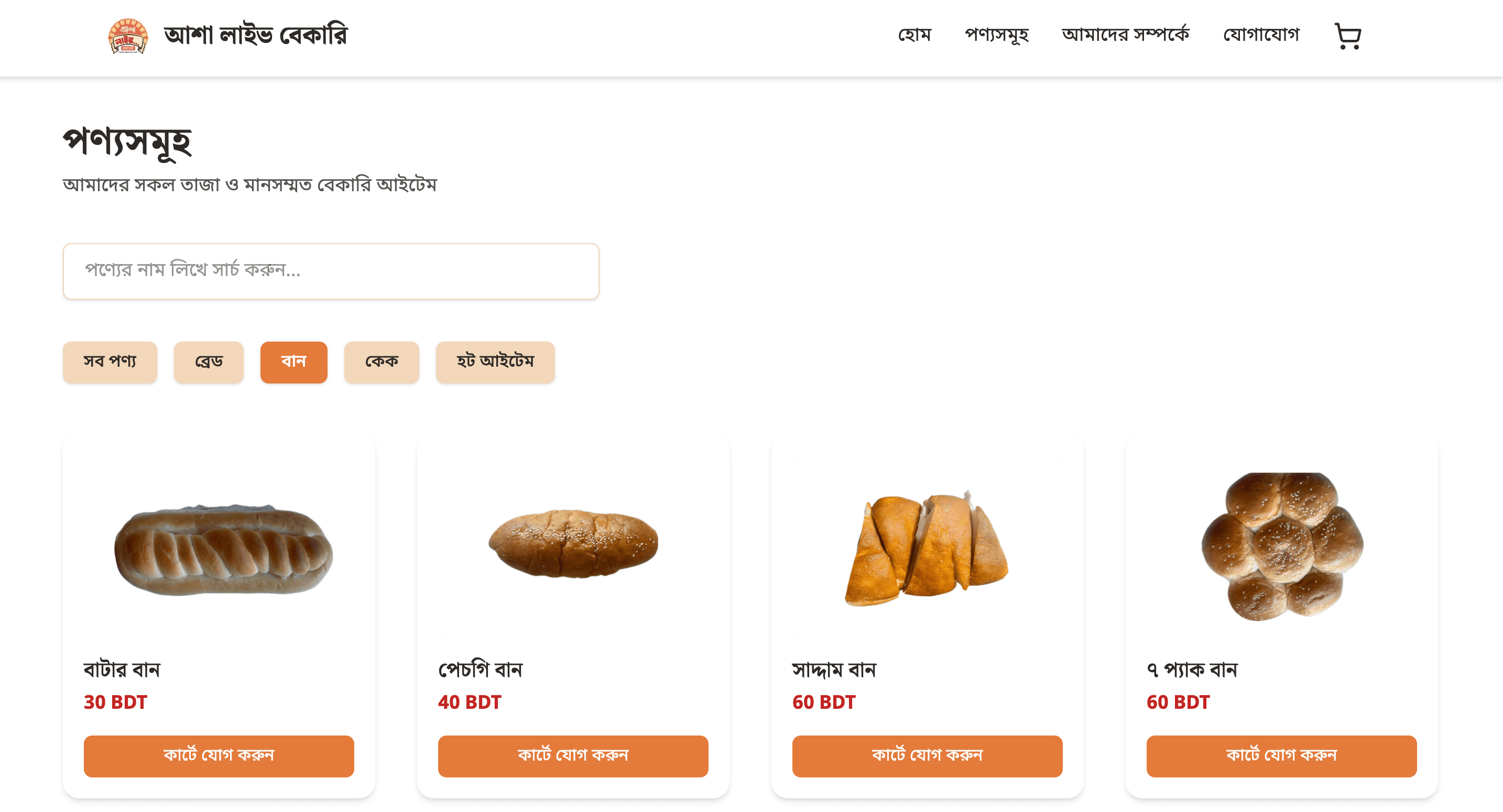The width and height of the screenshot is (1503, 812).
Task: Focus the product name search field
Action: point(331,271)
